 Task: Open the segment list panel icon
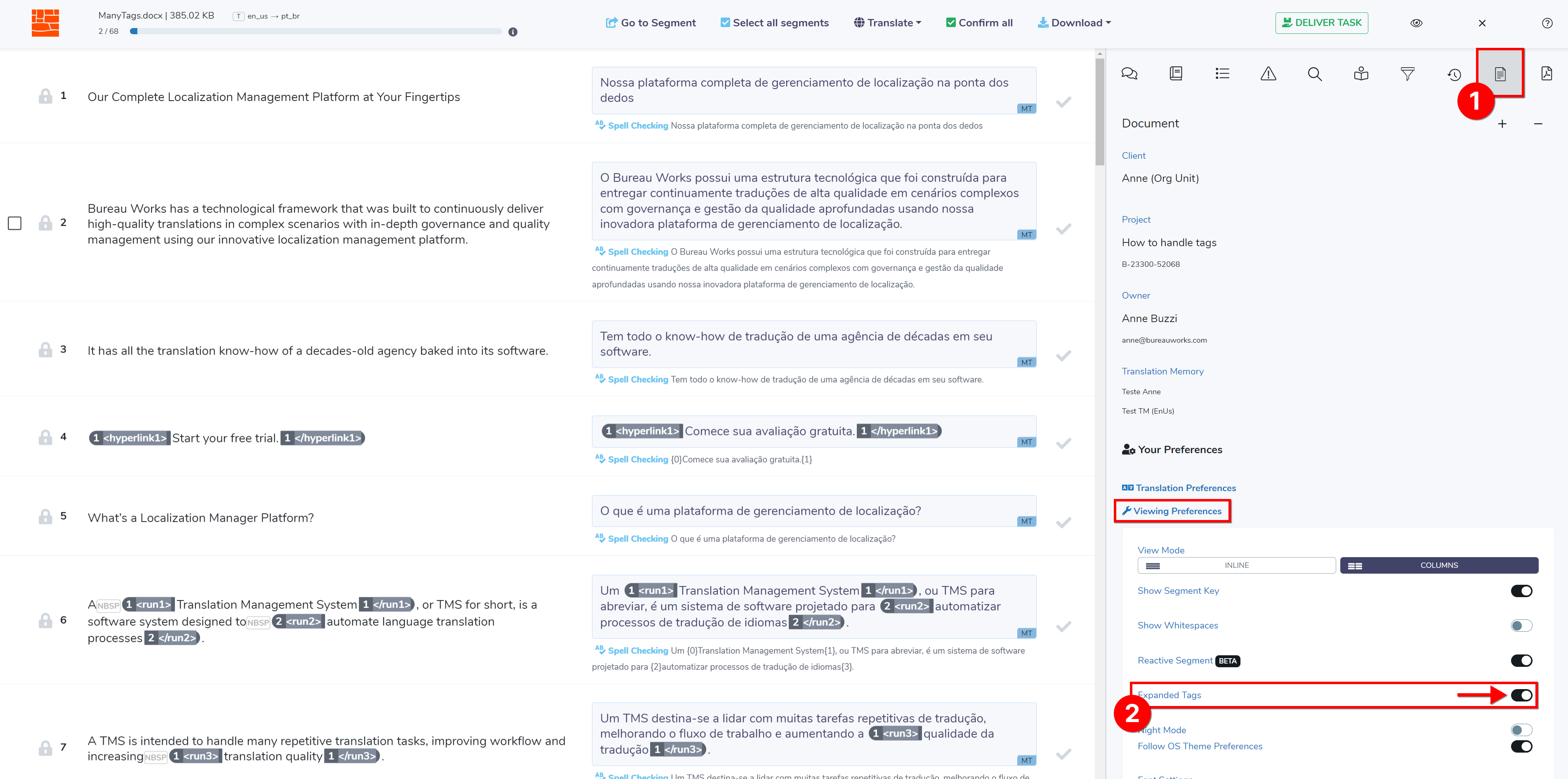tap(1221, 74)
